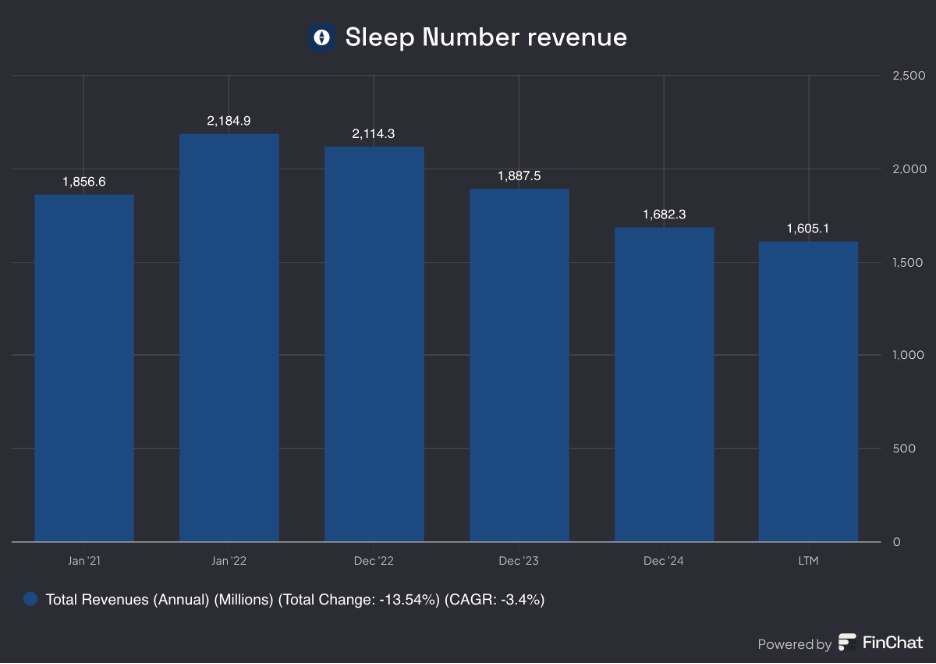Click the FinChat logo icon

coord(847,643)
